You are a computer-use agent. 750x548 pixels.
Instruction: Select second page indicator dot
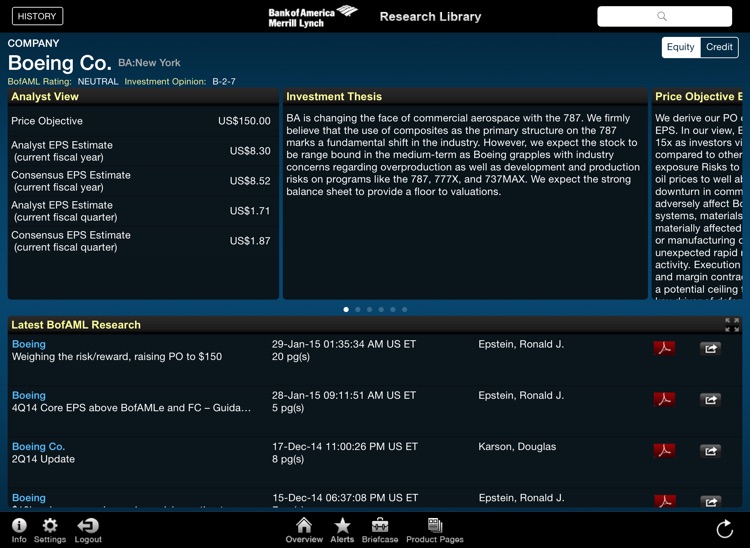358,309
